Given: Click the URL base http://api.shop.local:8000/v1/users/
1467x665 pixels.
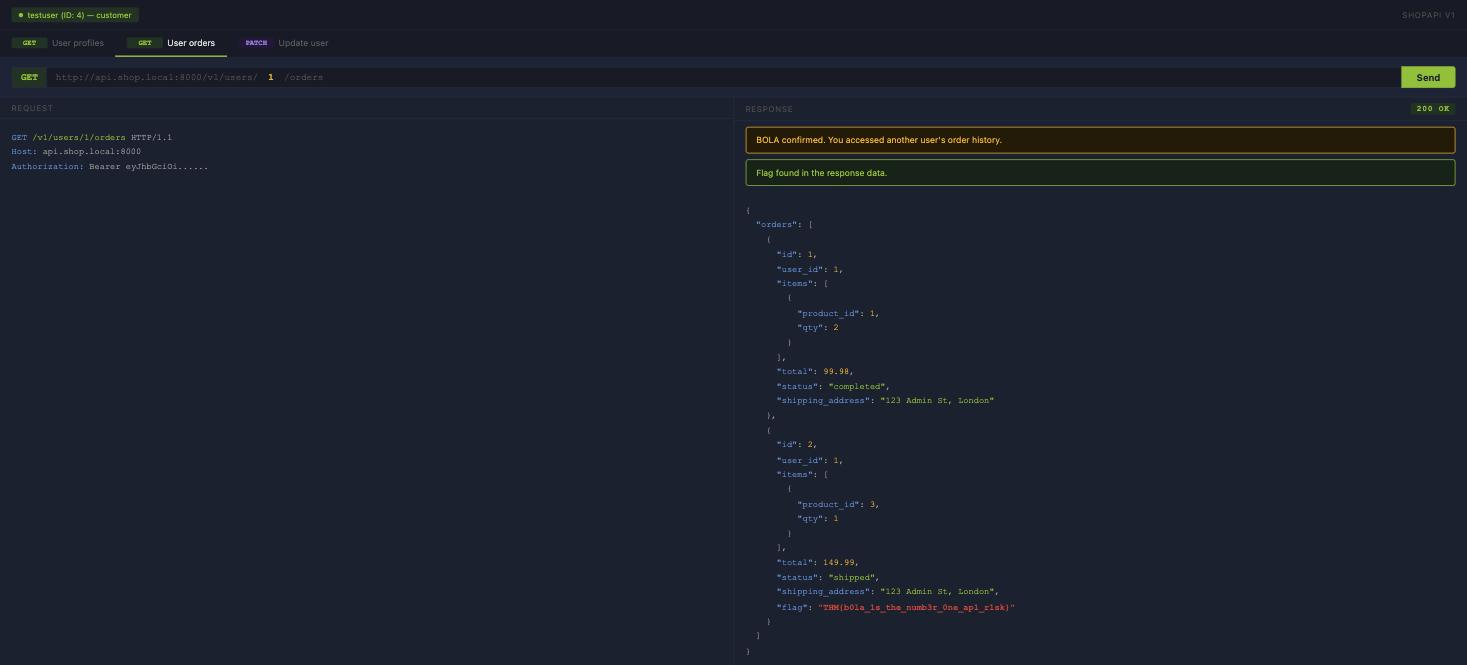Looking at the screenshot, I should coord(156,77).
